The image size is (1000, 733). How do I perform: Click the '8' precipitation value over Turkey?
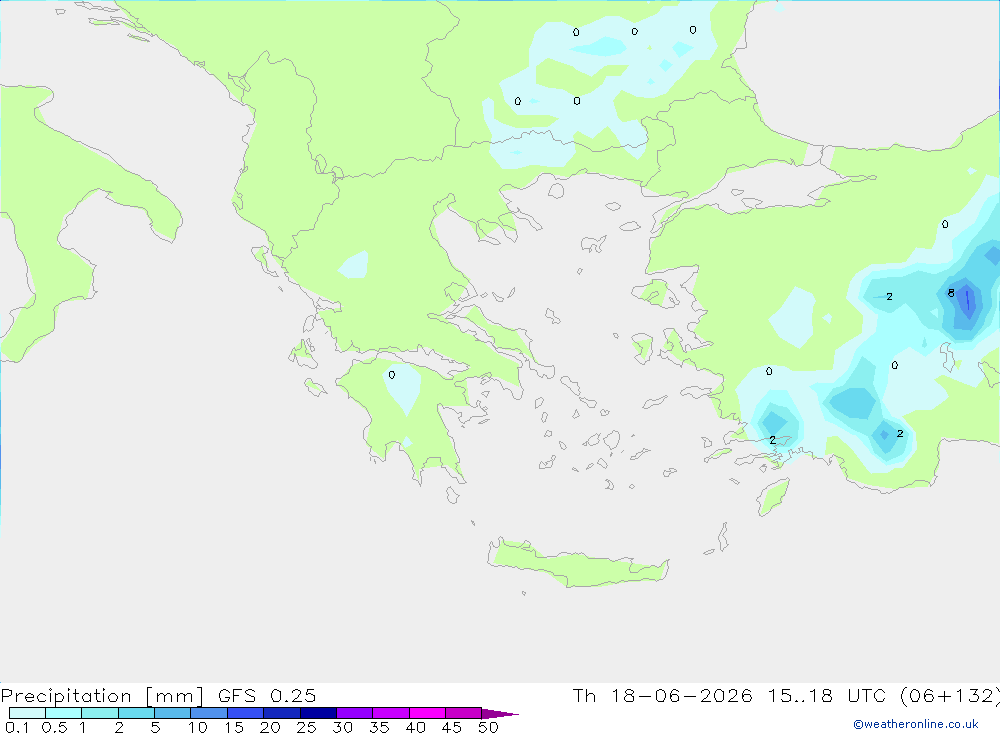click(951, 293)
